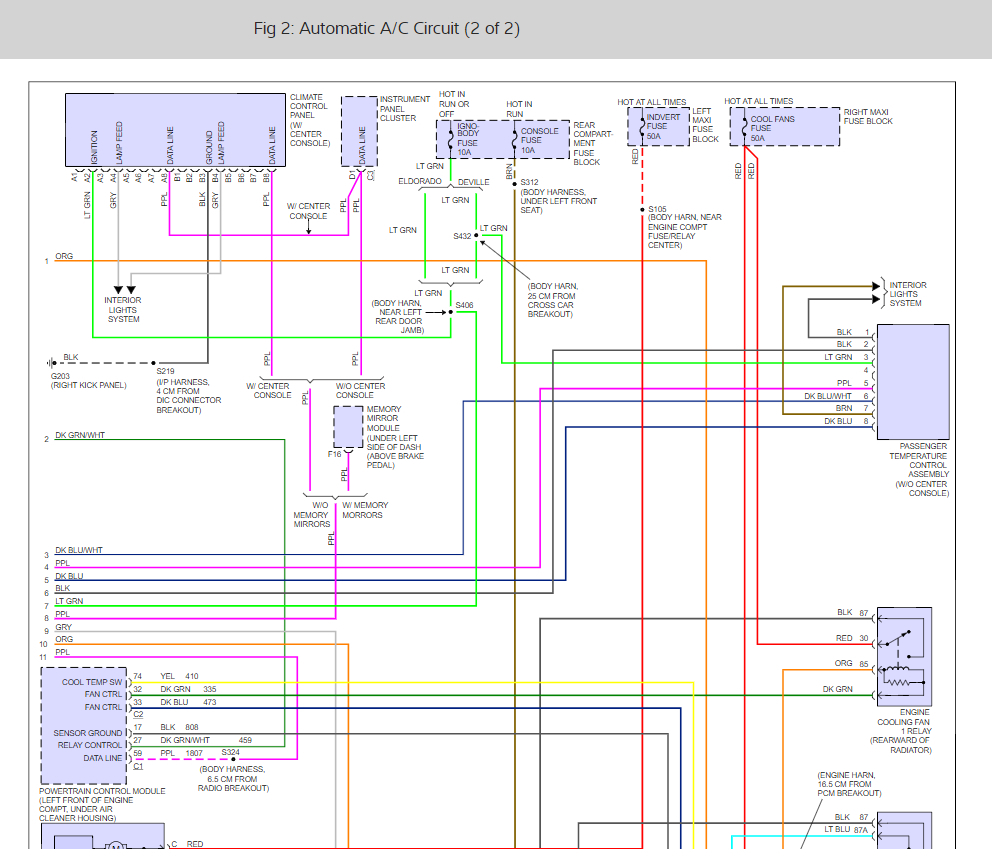Click the F16 pin label on mirror module
Viewport: 992px width, 859px height.
[x=334, y=454]
